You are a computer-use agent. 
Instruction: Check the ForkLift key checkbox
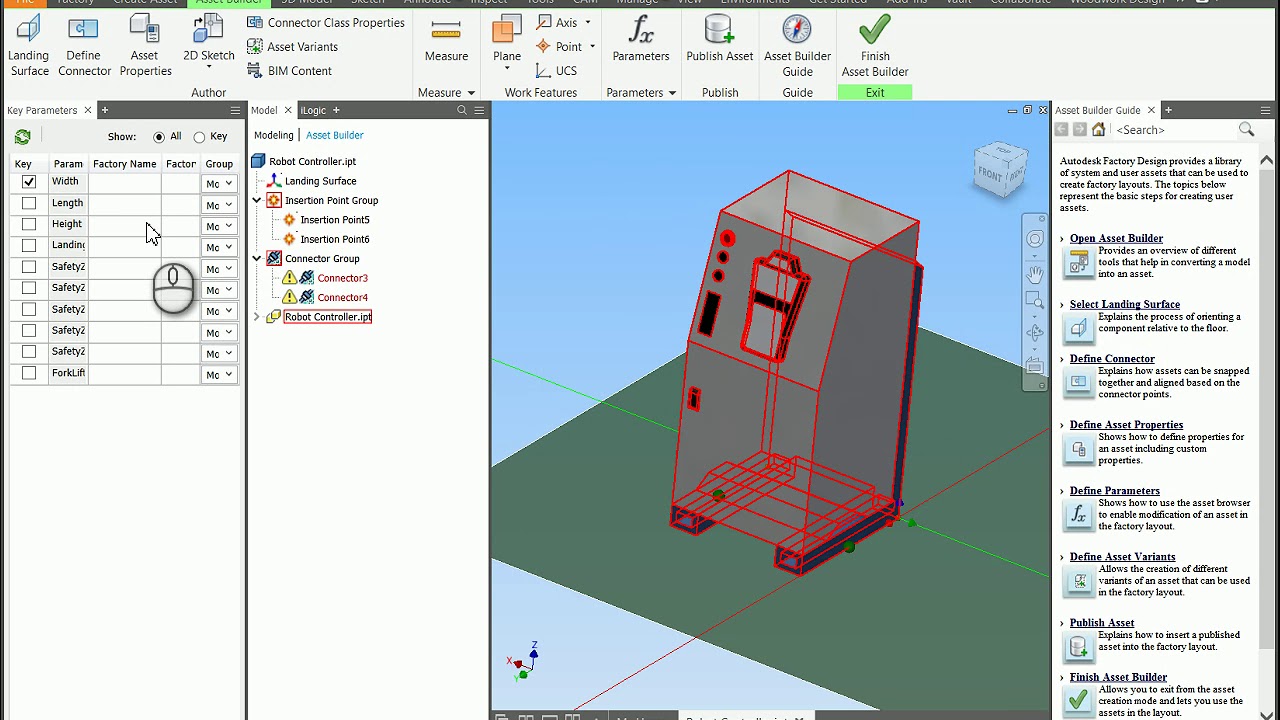pos(29,373)
